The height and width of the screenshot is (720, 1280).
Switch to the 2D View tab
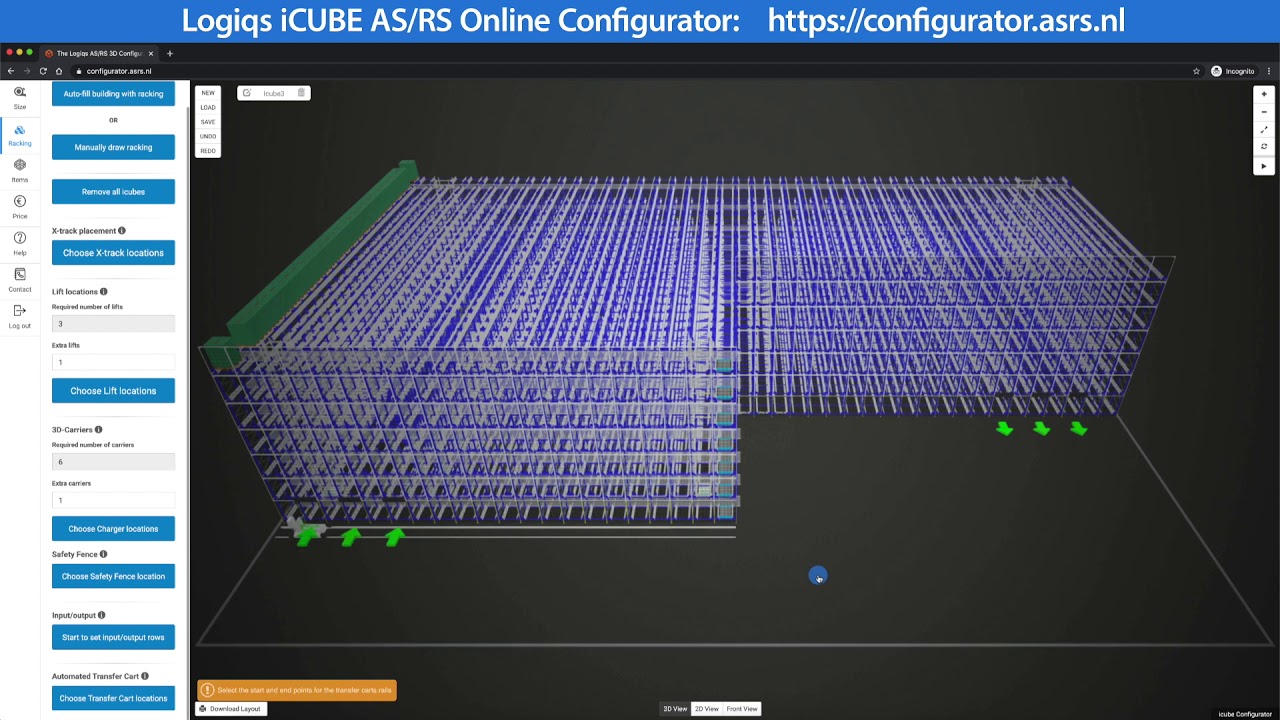[x=707, y=709]
